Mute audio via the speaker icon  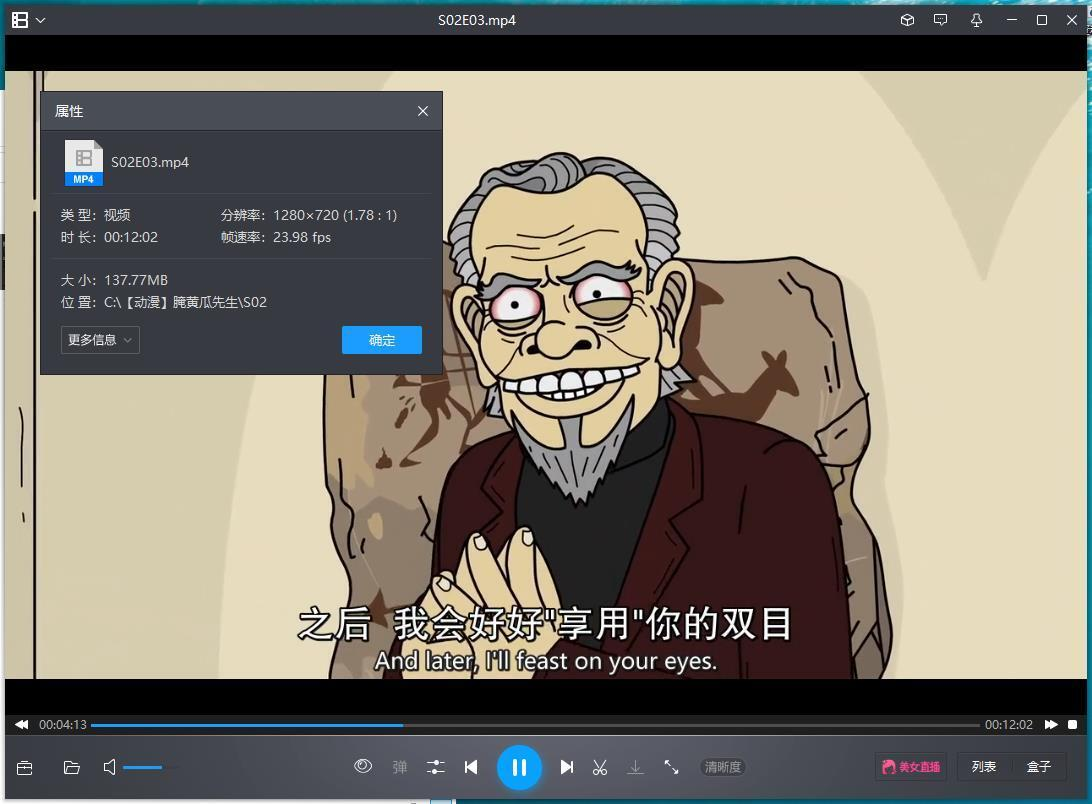[x=108, y=767]
